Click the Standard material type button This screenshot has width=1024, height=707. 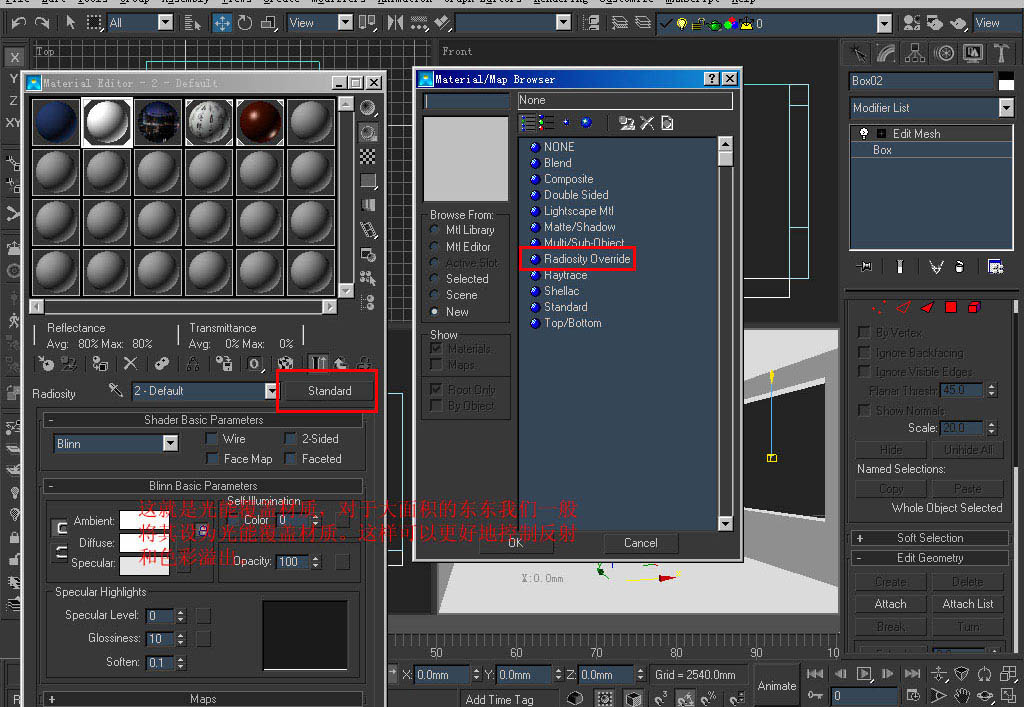point(329,391)
